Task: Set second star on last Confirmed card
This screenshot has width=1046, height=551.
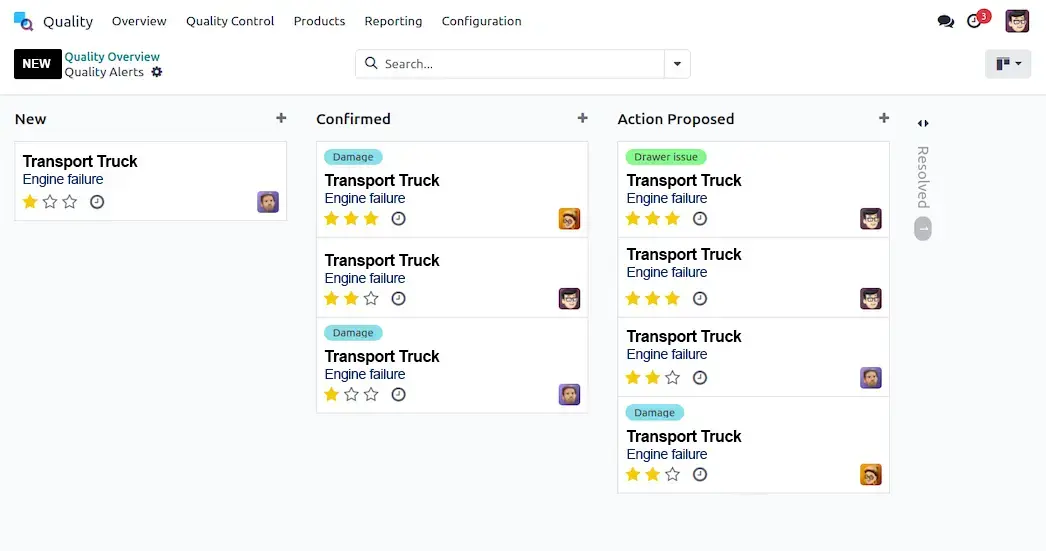Action: tap(351, 395)
